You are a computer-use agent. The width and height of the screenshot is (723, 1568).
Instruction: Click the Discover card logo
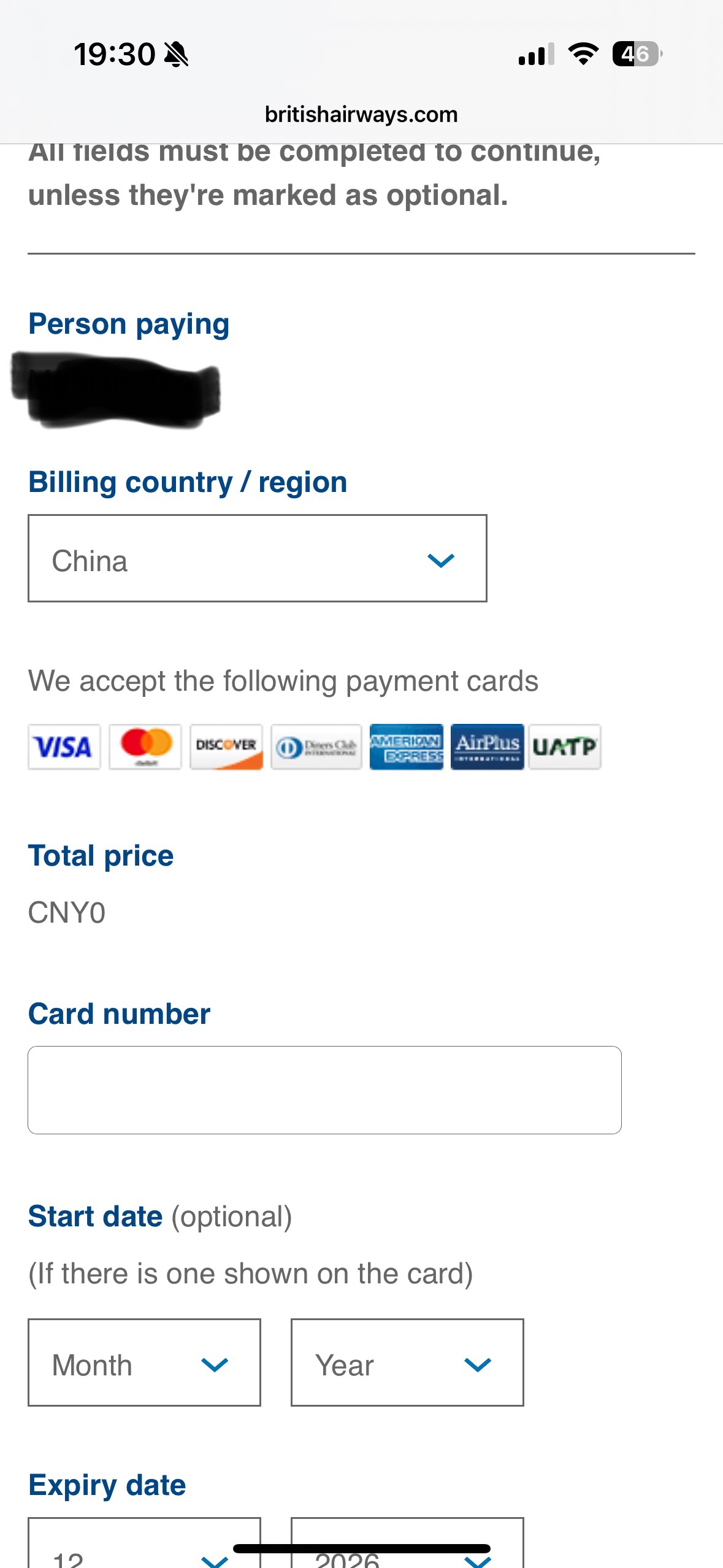click(226, 747)
